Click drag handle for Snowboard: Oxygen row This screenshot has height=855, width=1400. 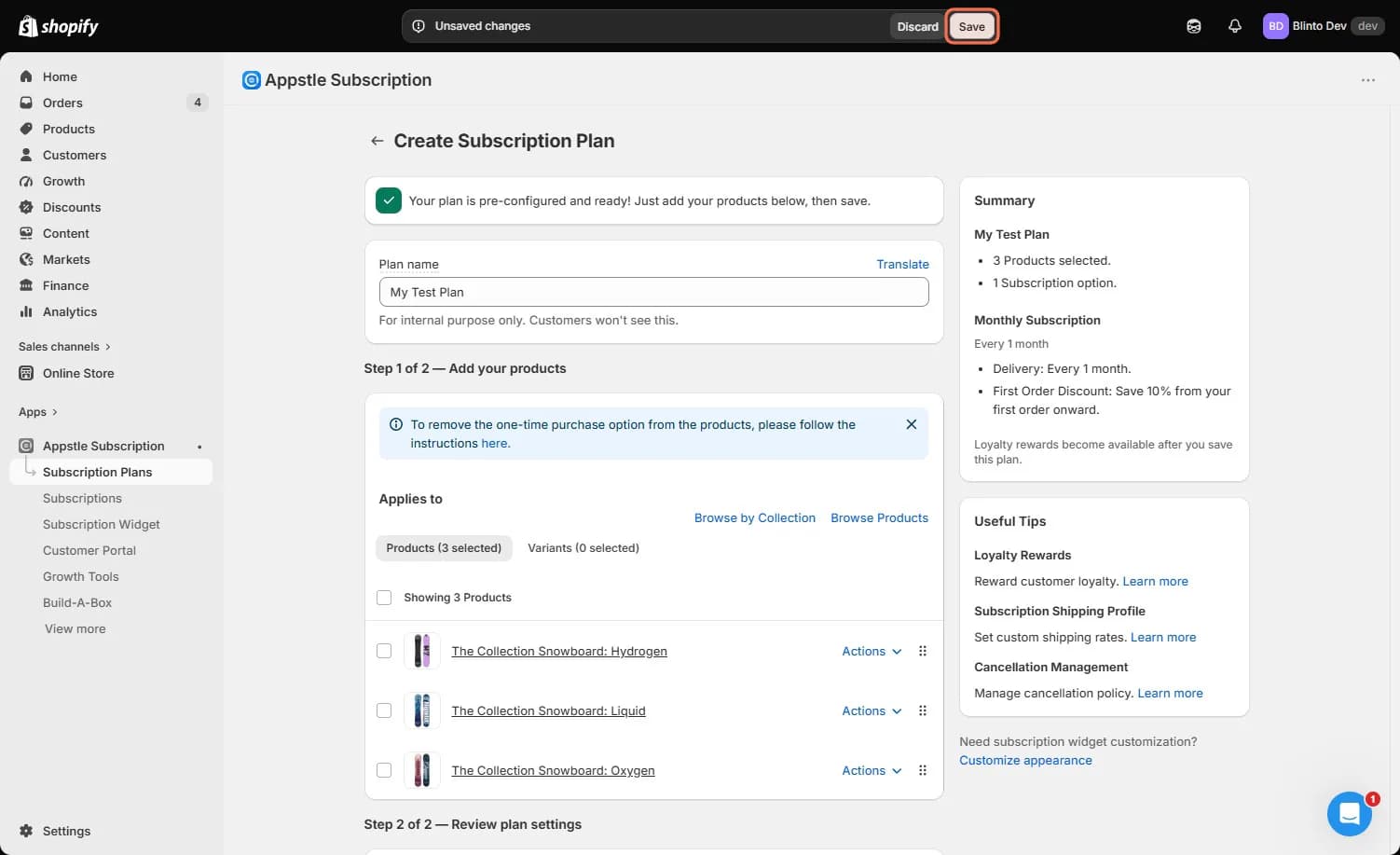click(x=923, y=770)
